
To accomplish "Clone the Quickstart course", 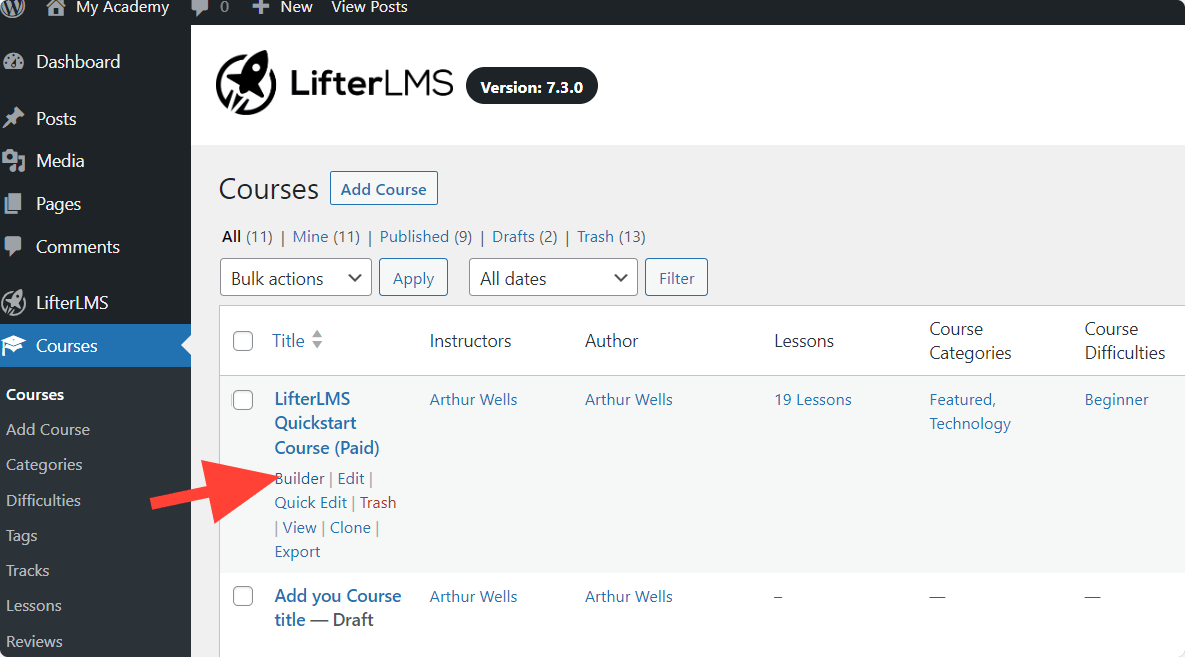I will point(350,528).
